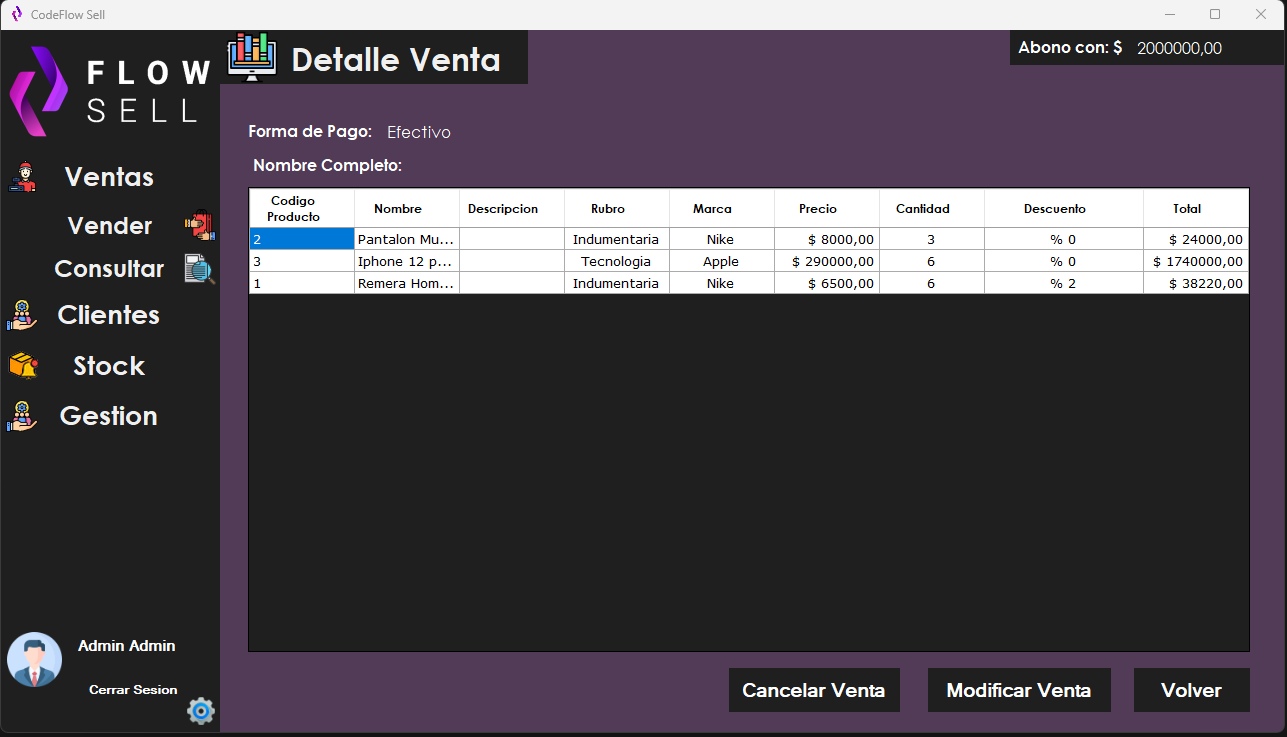The height and width of the screenshot is (737, 1287).
Task: Open settings with the gear icon
Action: pos(200,711)
